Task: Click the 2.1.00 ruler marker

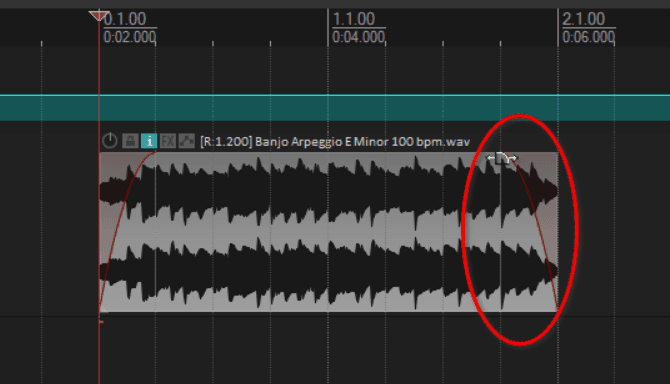Action: point(583,19)
